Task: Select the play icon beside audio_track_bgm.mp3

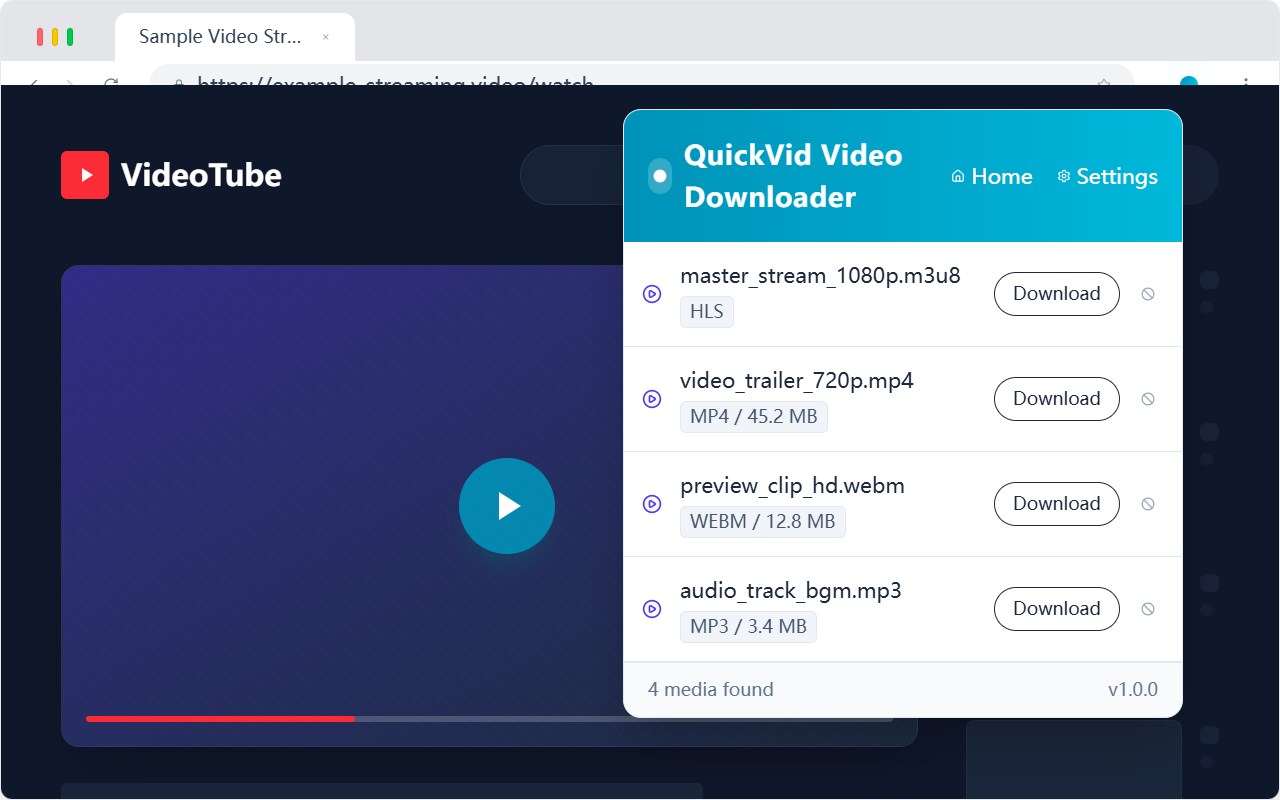Action: (652, 609)
